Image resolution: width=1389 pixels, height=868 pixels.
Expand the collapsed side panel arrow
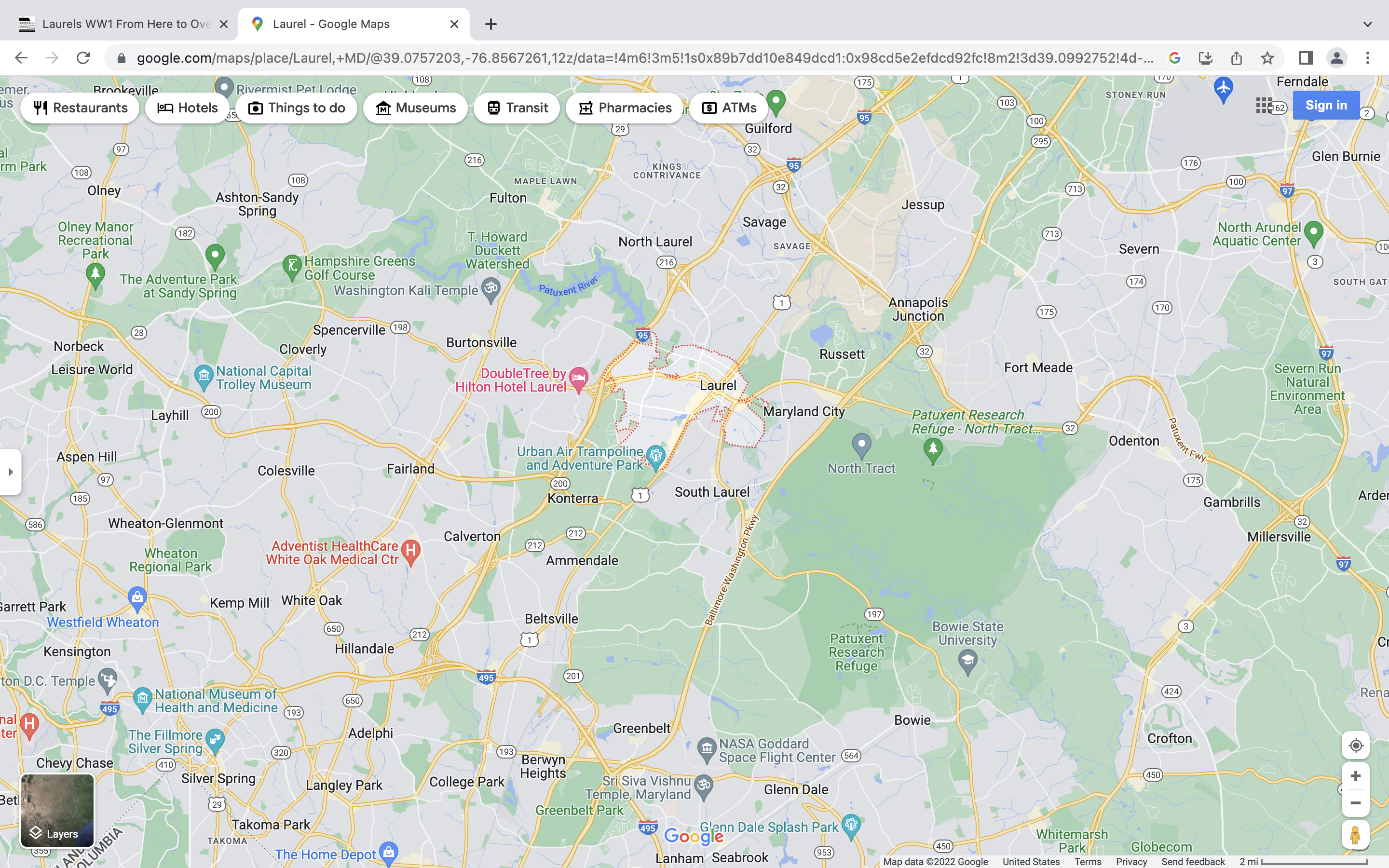pos(10,472)
